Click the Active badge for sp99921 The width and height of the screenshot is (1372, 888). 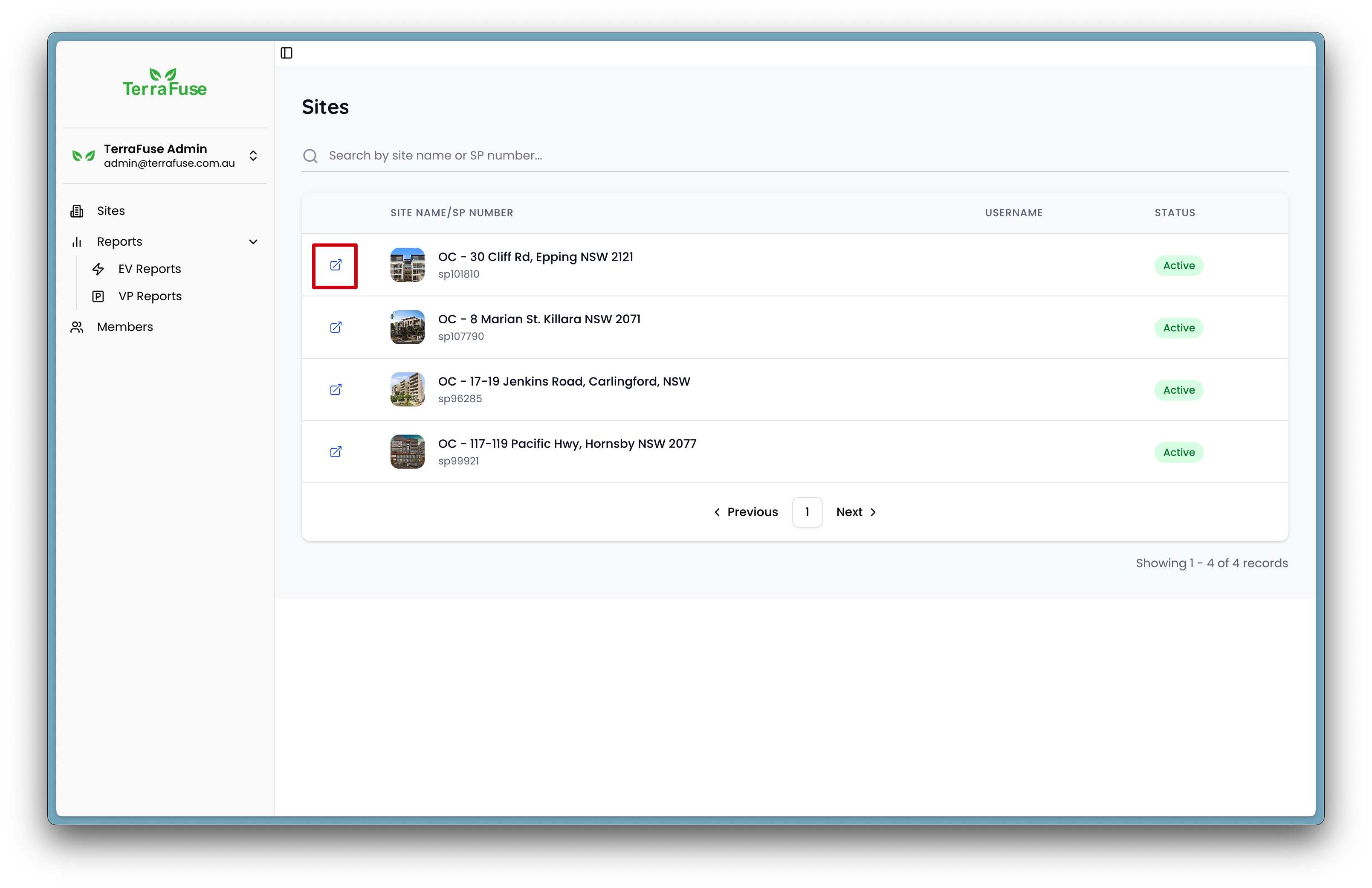[1178, 452]
